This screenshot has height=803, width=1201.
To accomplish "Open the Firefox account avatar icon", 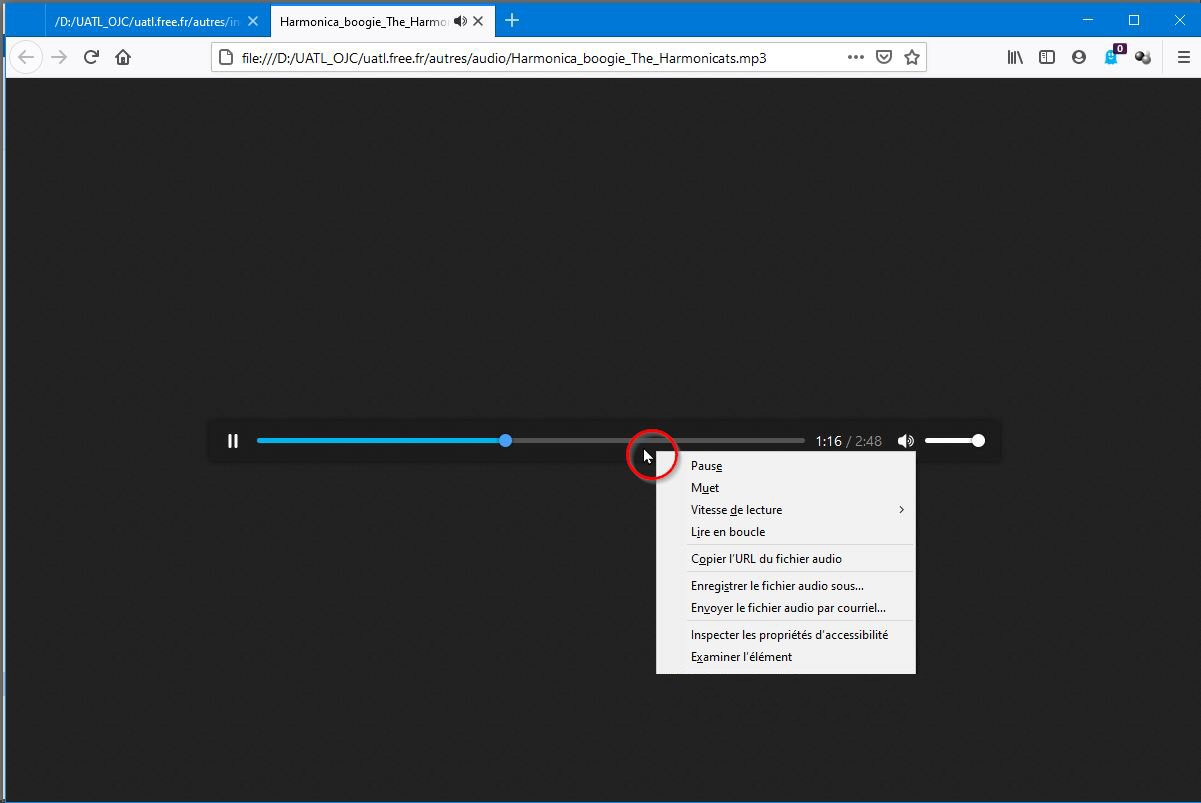I will pyautogui.click(x=1079, y=57).
